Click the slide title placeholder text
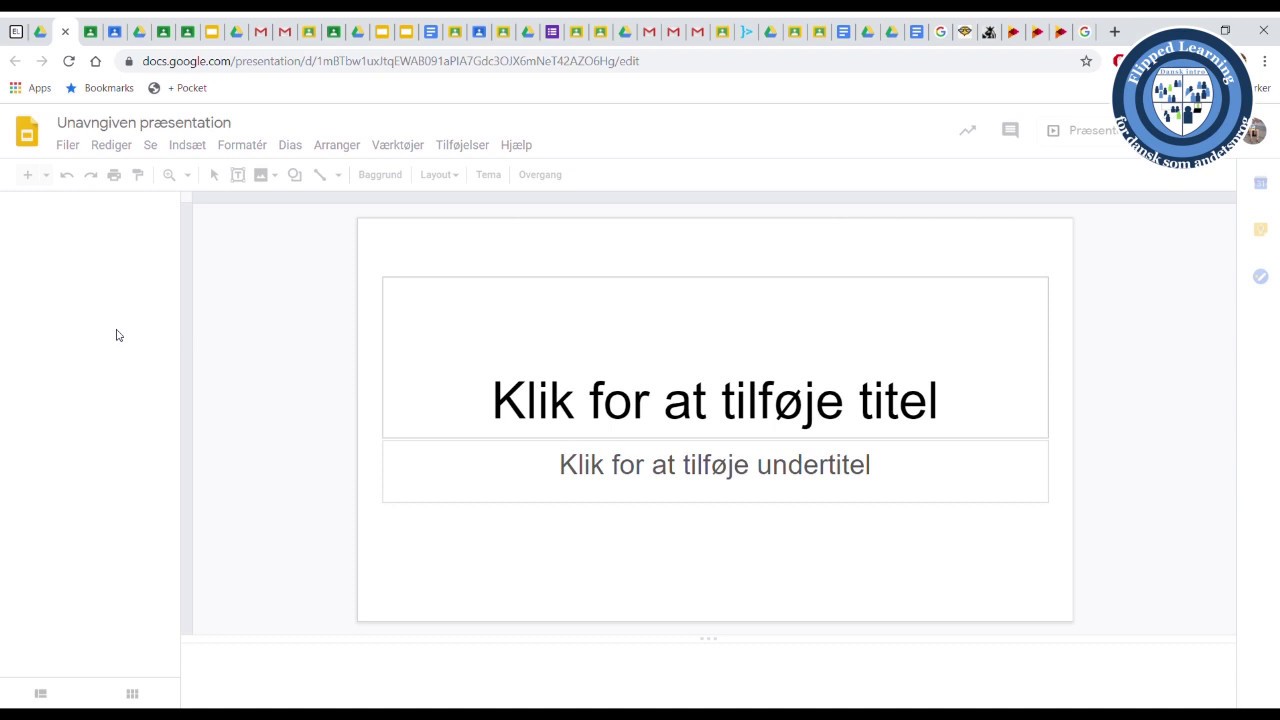 point(715,401)
